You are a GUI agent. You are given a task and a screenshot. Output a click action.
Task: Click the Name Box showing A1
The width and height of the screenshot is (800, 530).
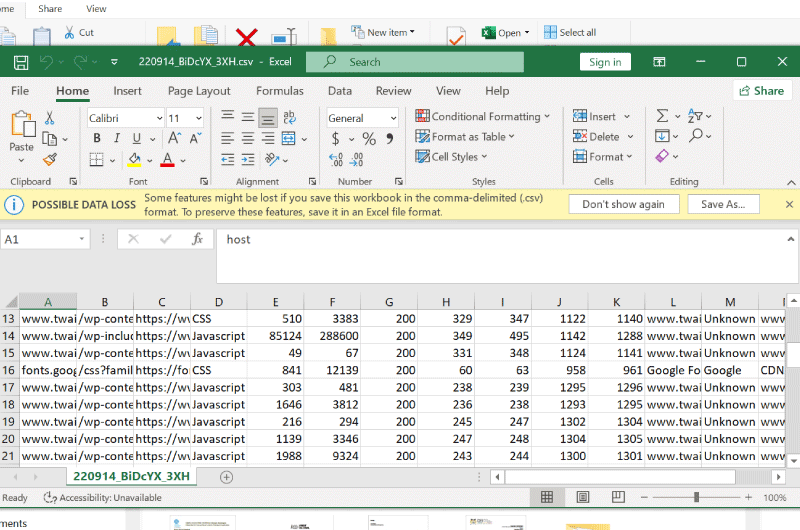(x=45, y=239)
